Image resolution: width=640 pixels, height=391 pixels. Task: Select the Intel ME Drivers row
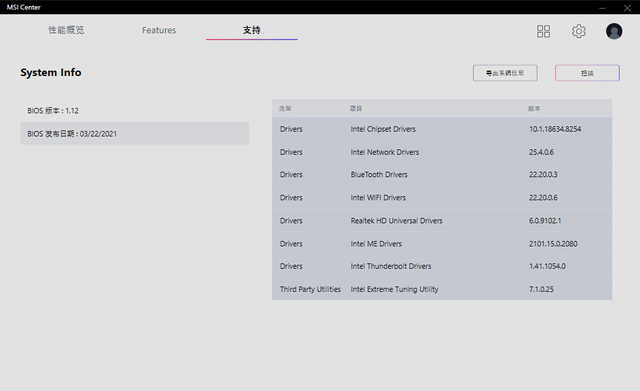point(442,244)
